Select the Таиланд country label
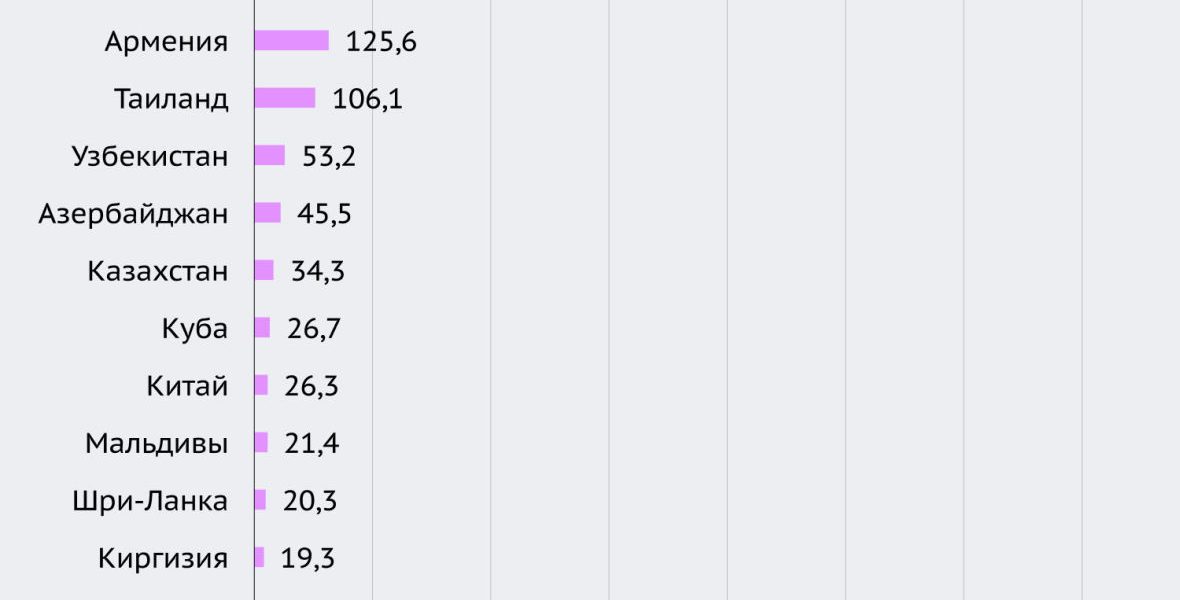The image size is (1180, 600). pos(171,99)
